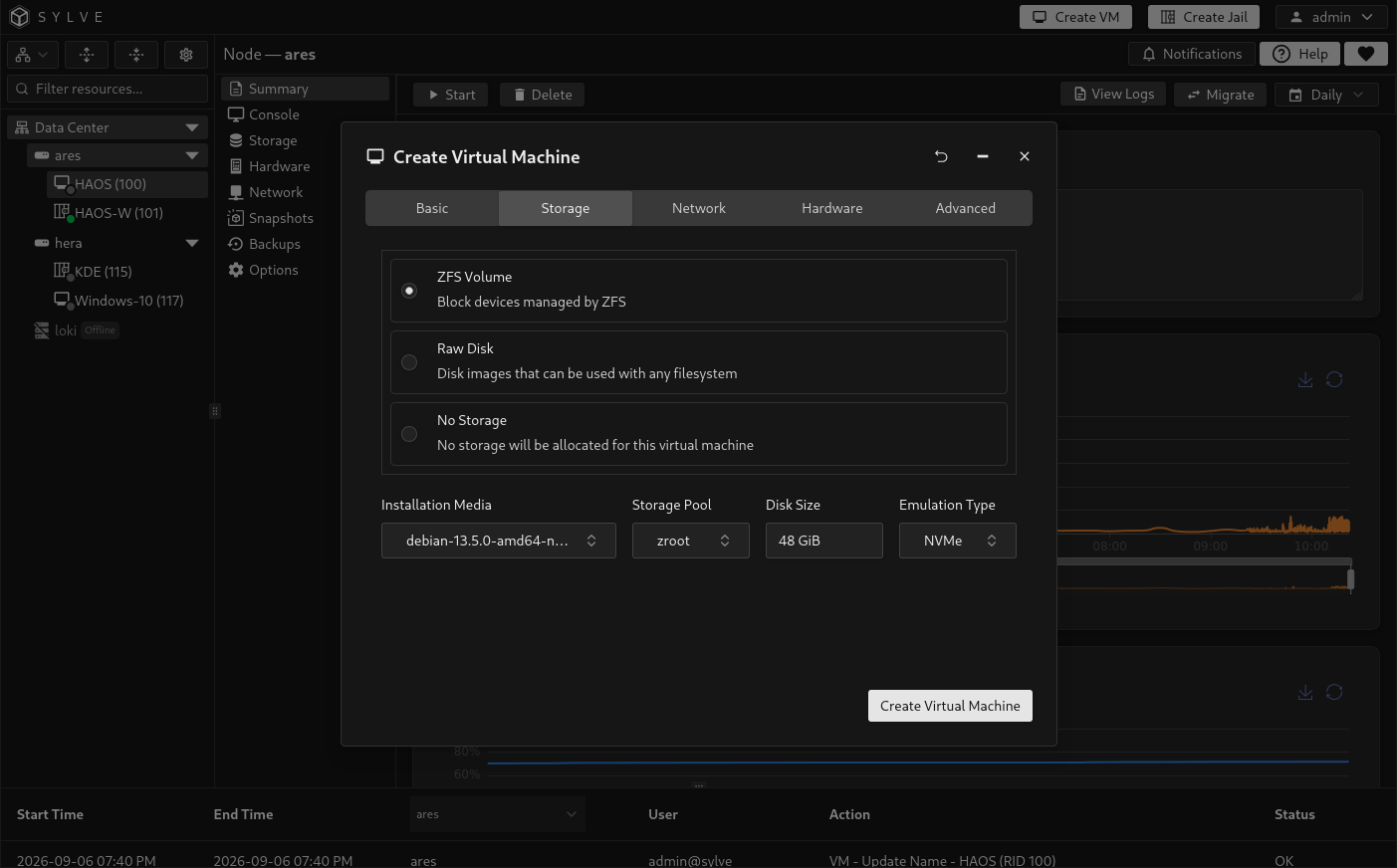
Task: Open Notifications
Action: pos(1192,54)
